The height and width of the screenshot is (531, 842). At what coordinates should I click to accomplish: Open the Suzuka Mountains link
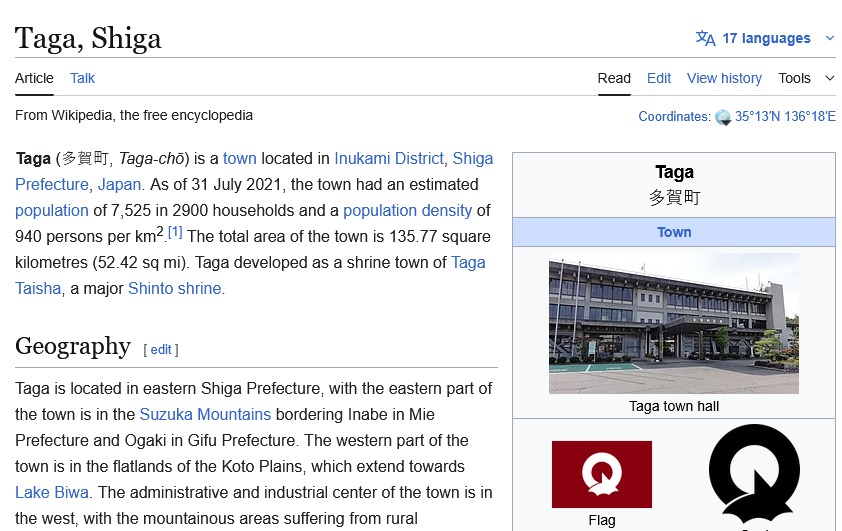coord(205,414)
